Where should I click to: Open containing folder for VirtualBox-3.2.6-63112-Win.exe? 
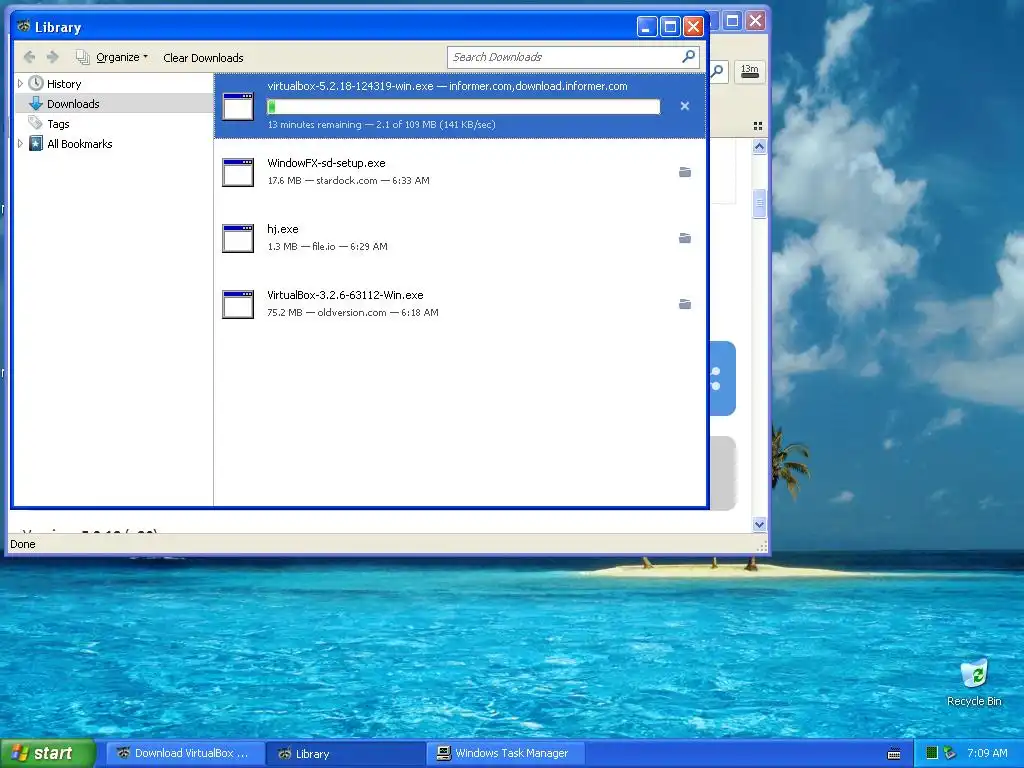[x=684, y=304]
